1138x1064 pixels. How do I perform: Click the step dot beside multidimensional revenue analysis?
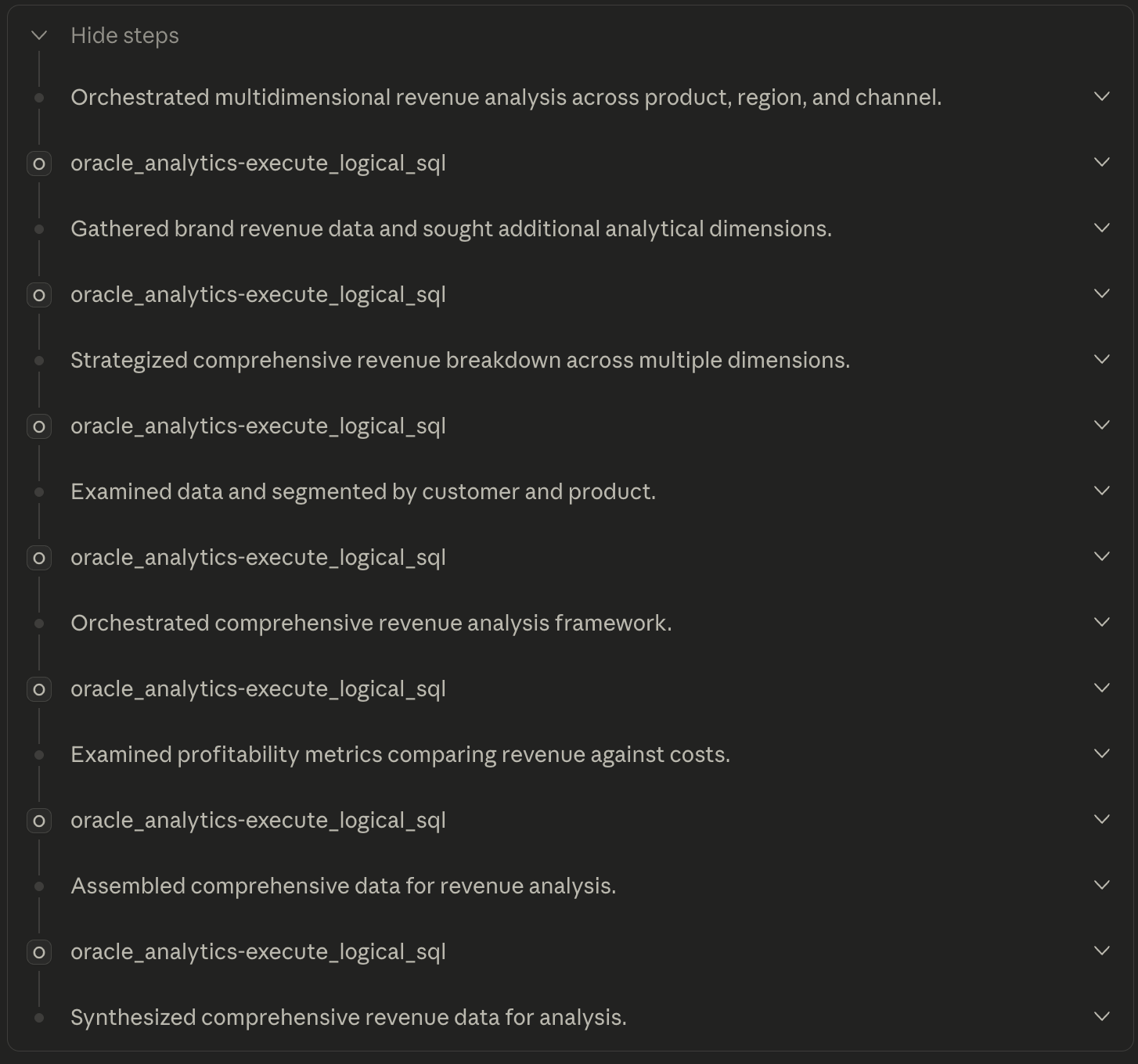(38, 97)
